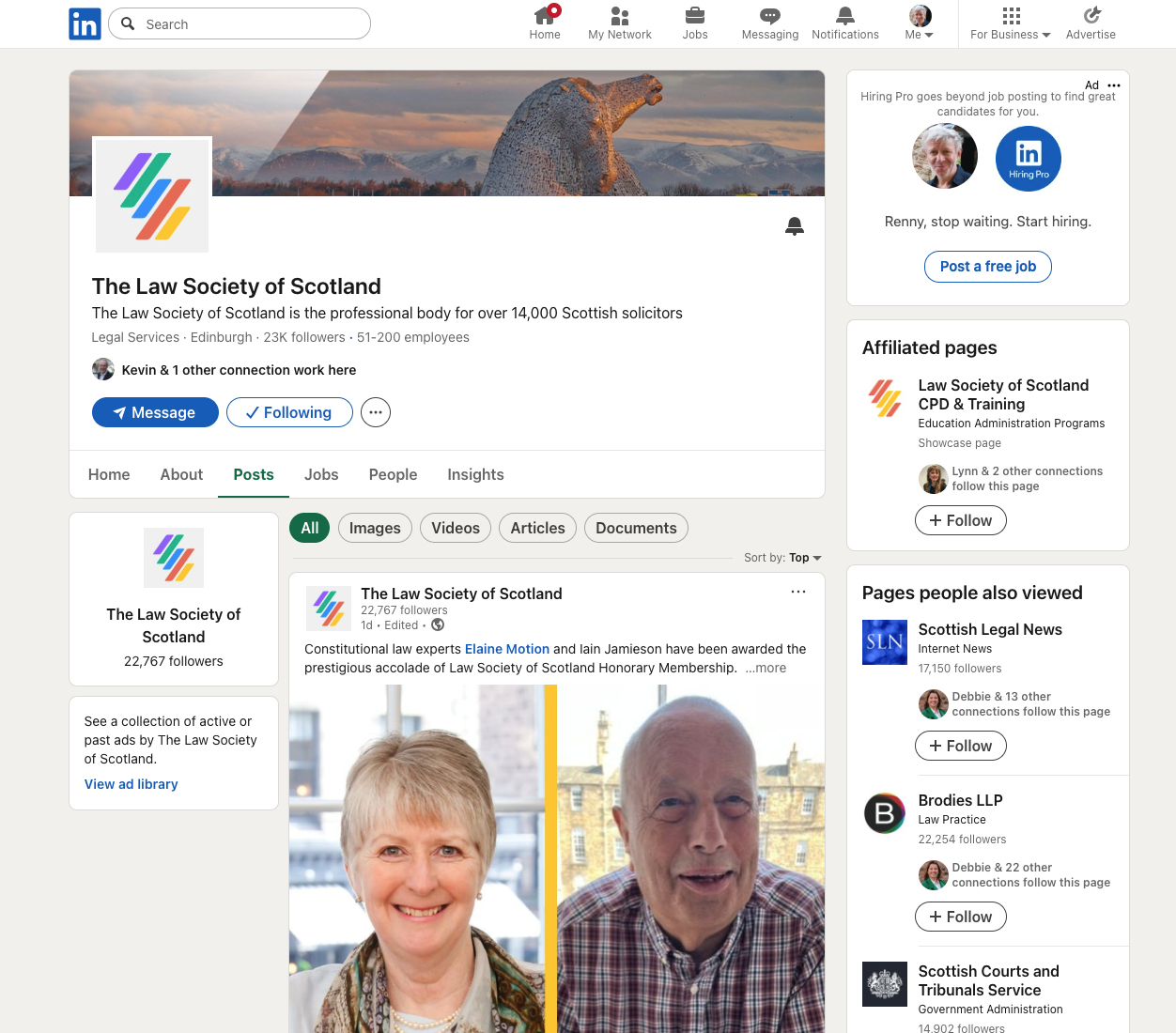
Task: Expand the For Business menu
Action: 1011,23
